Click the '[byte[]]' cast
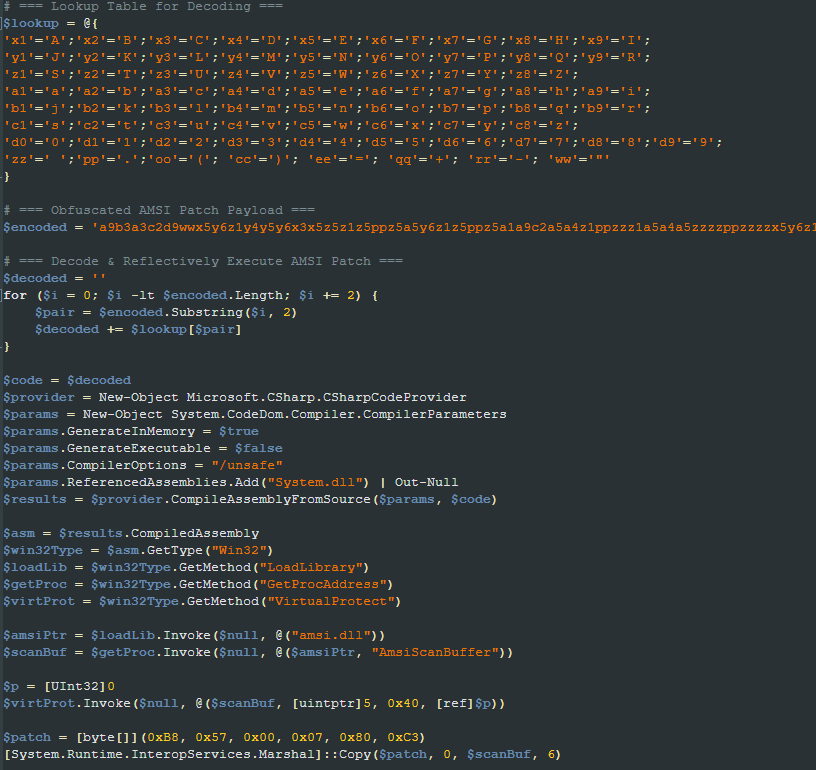816x770 pixels. [107, 737]
